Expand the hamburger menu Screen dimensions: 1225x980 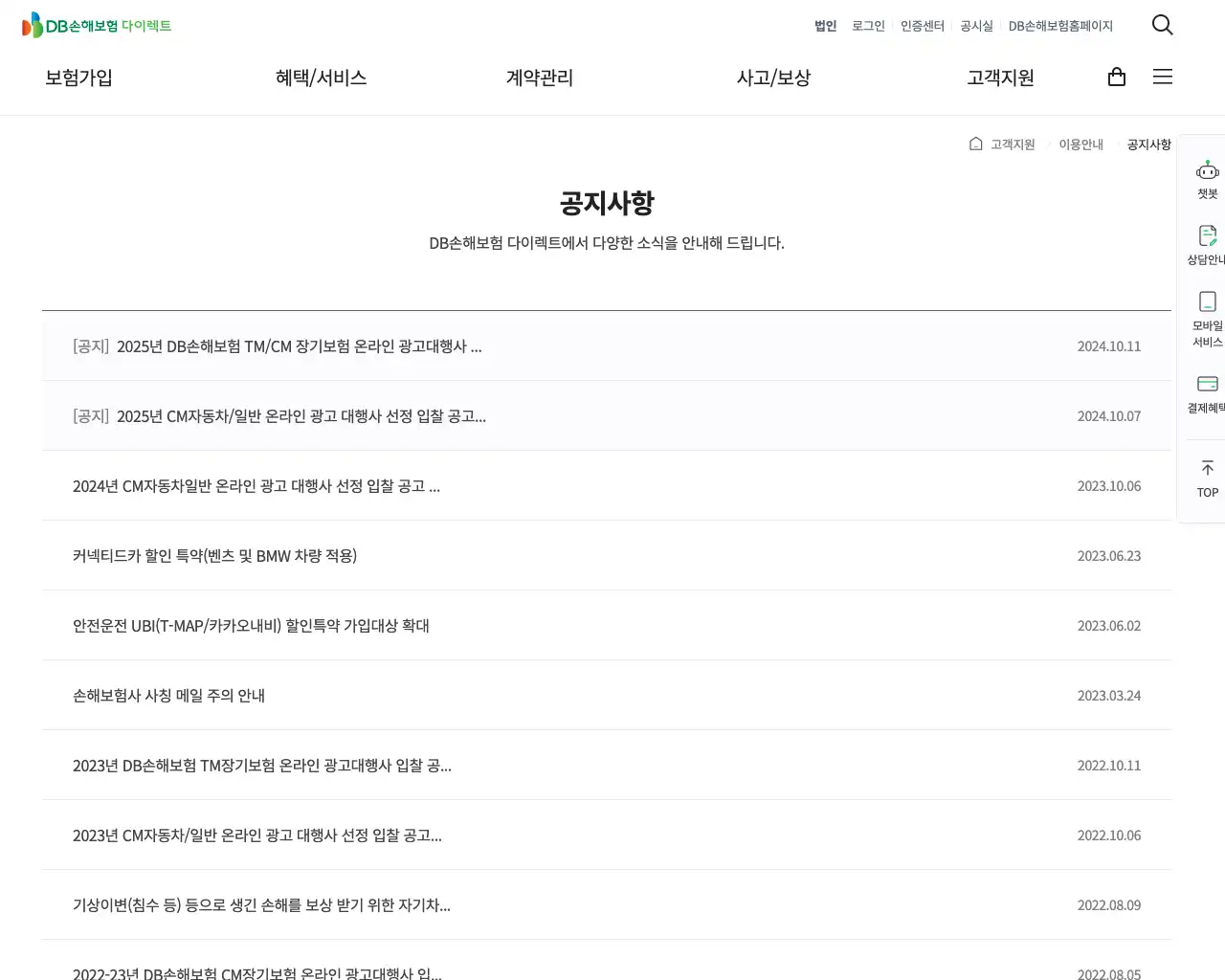click(x=1162, y=77)
